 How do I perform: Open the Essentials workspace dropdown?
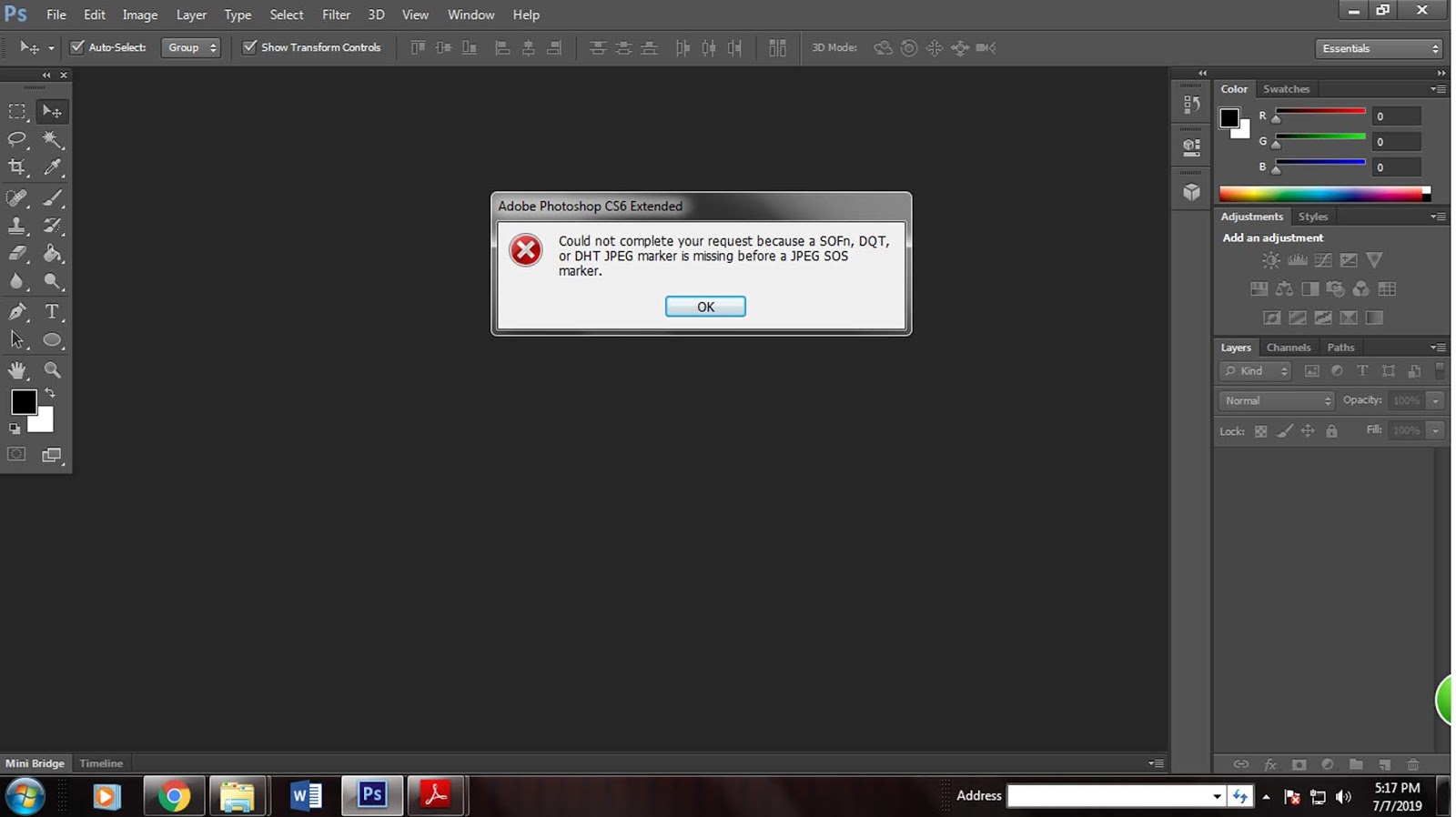1379,48
